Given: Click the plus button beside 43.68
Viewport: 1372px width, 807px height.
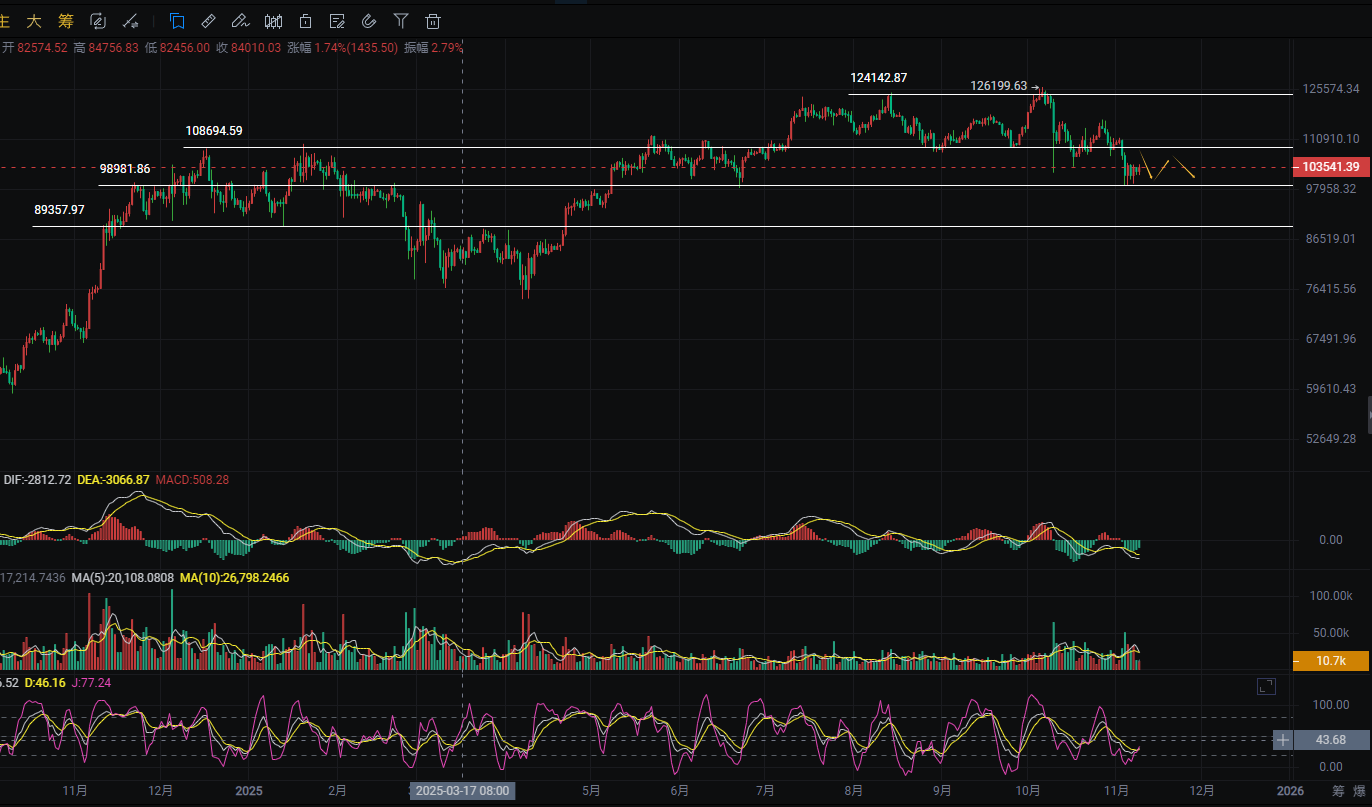Looking at the screenshot, I should click(1283, 740).
